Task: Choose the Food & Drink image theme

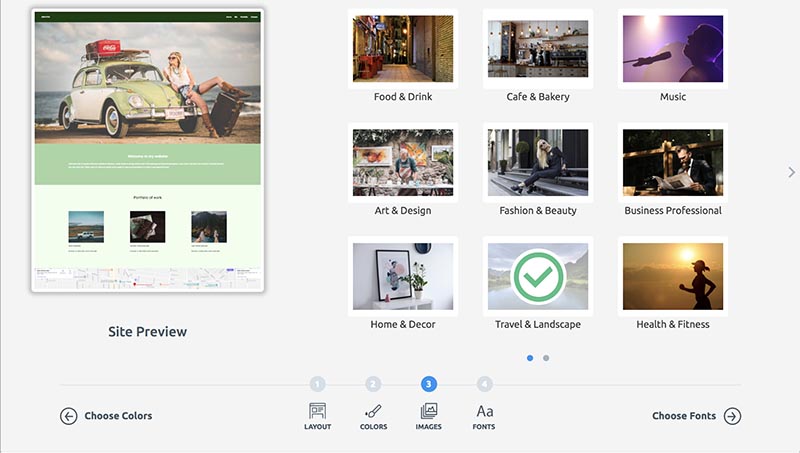Action: click(403, 49)
